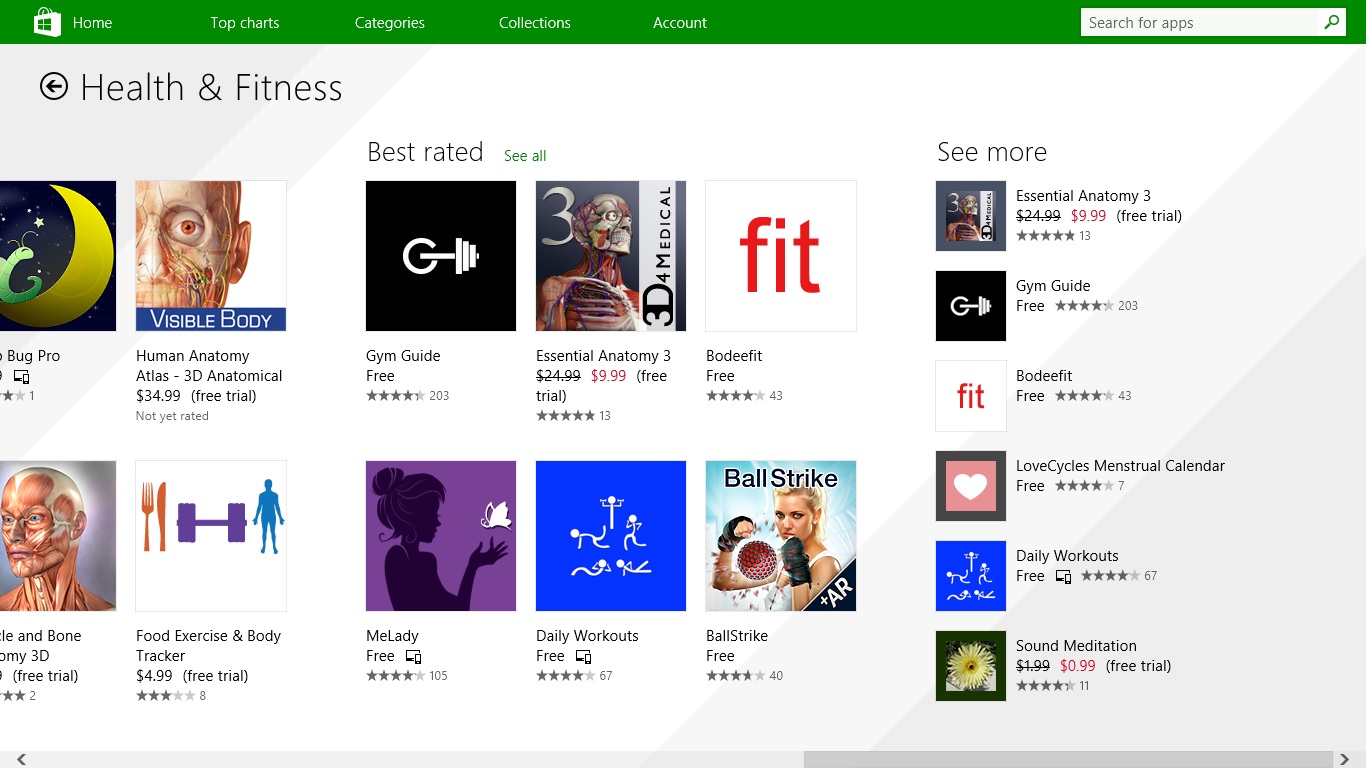
Task: Click the $9.99 price in Essential Anatomy list row
Action: [1089, 216]
